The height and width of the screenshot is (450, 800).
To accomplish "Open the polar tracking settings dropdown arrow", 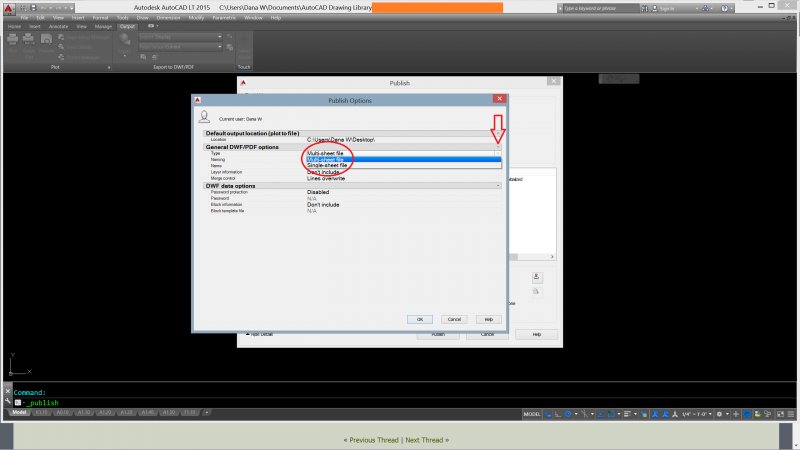I will [576, 414].
